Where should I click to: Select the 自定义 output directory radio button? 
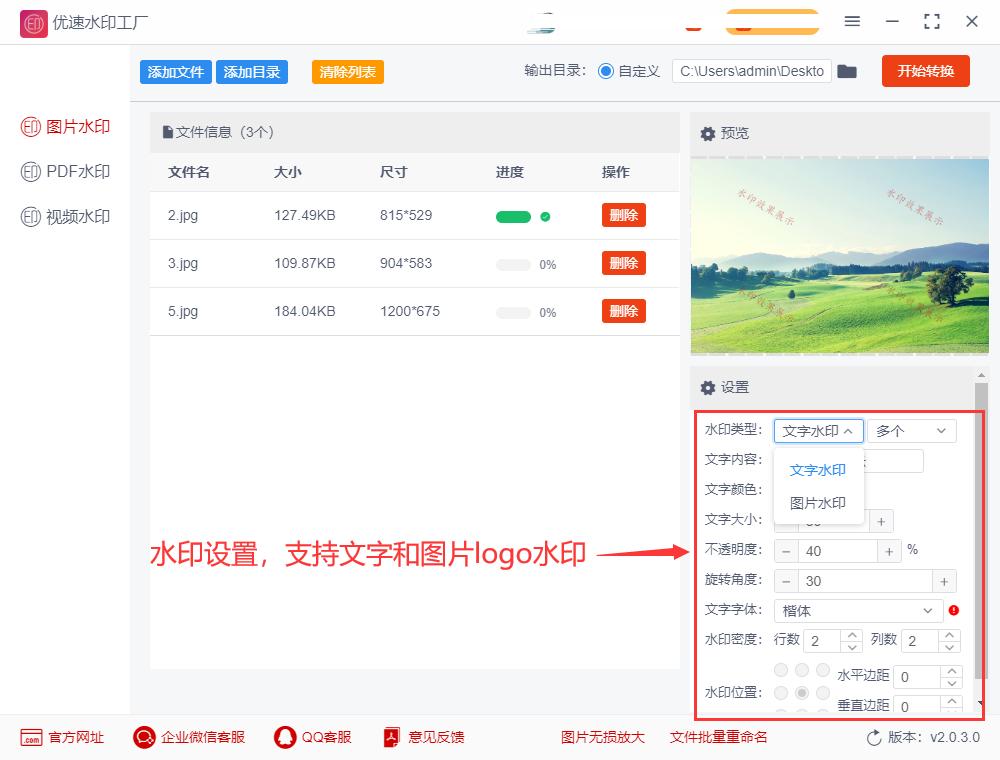[606, 71]
